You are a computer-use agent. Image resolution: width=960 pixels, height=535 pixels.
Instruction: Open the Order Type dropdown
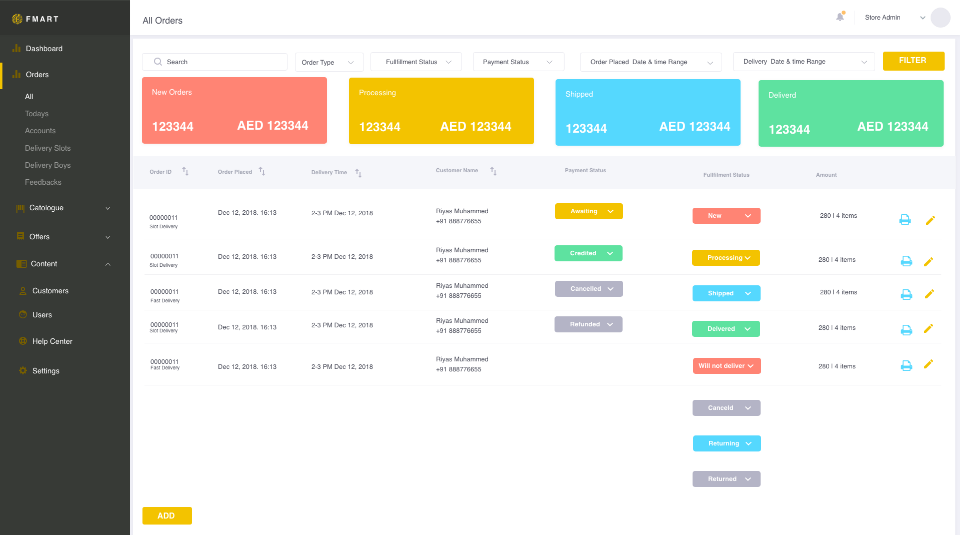pyautogui.click(x=328, y=62)
